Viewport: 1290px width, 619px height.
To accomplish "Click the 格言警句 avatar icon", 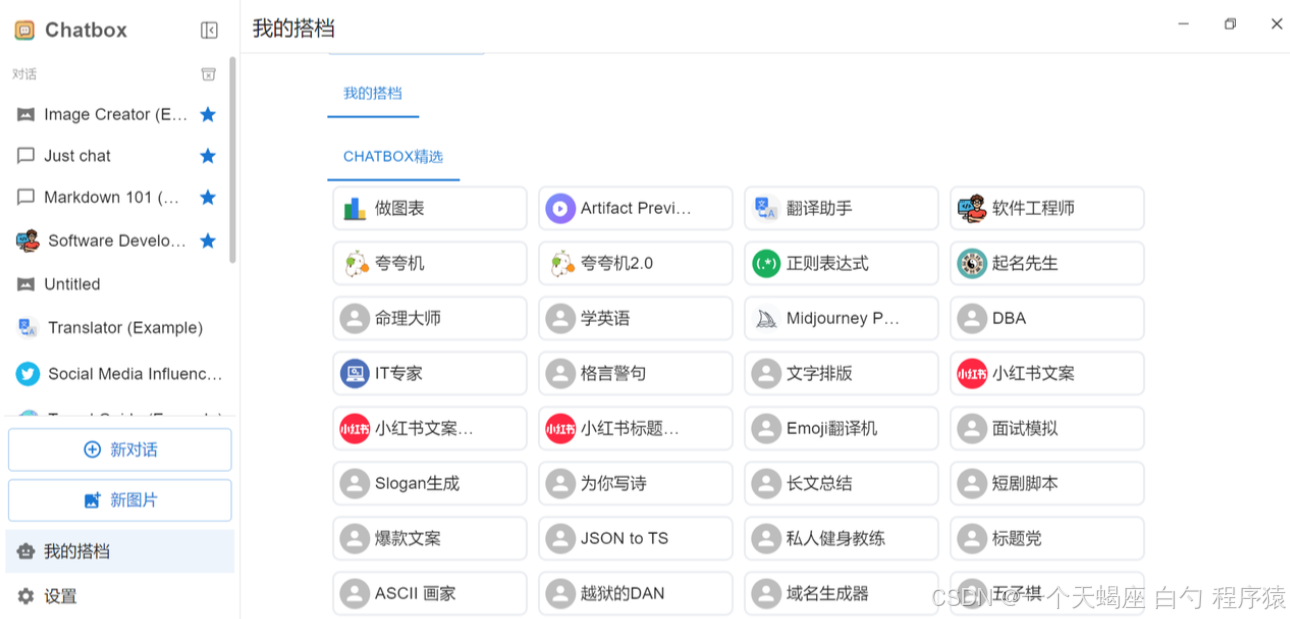I will pyautogui.click(x=561, y=374).
